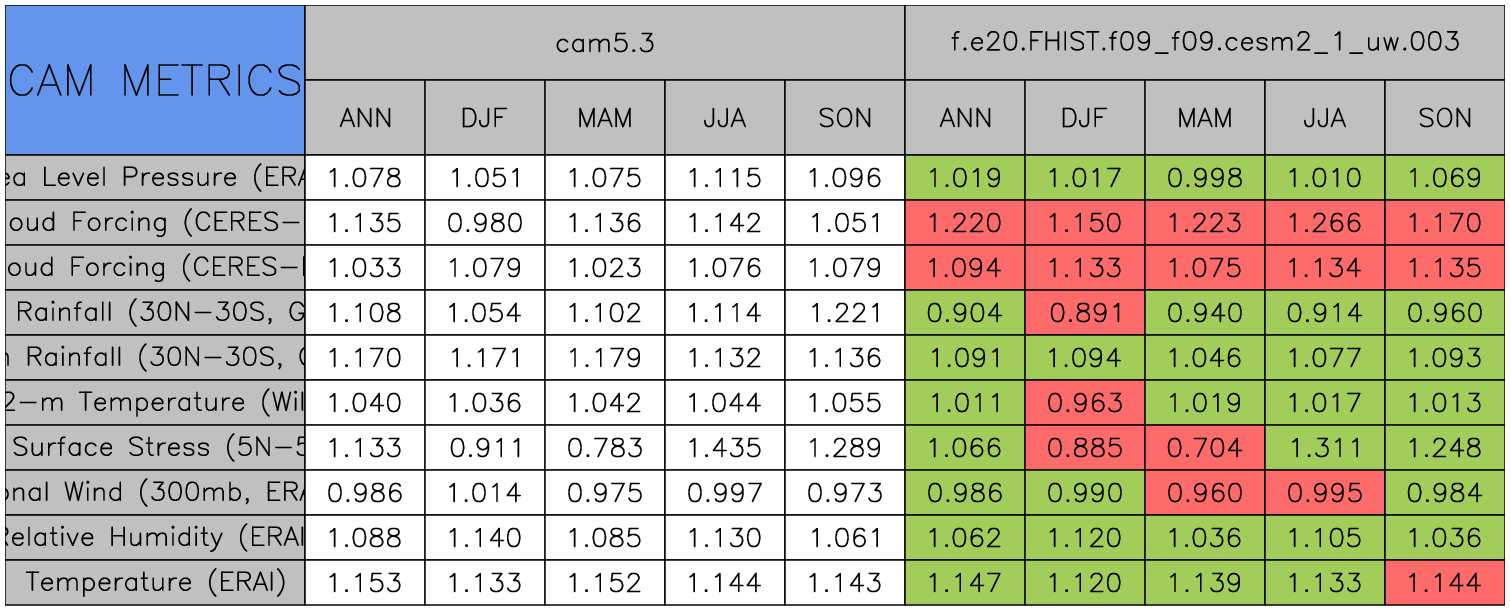Click the DJF column header under cam5.3

485,118
